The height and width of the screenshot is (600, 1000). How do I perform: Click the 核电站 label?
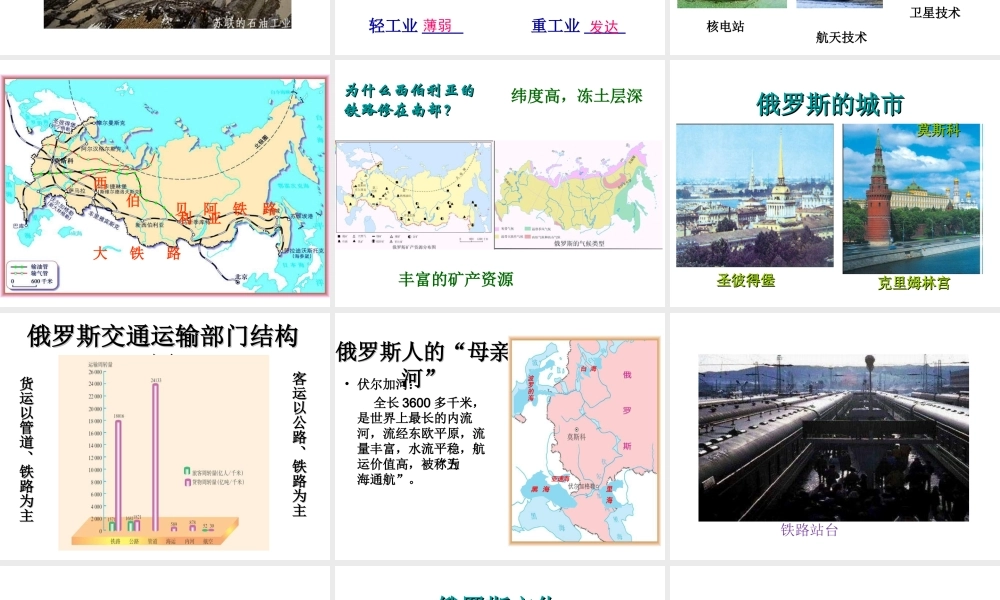pyautogui.click(x=725, y=27)
